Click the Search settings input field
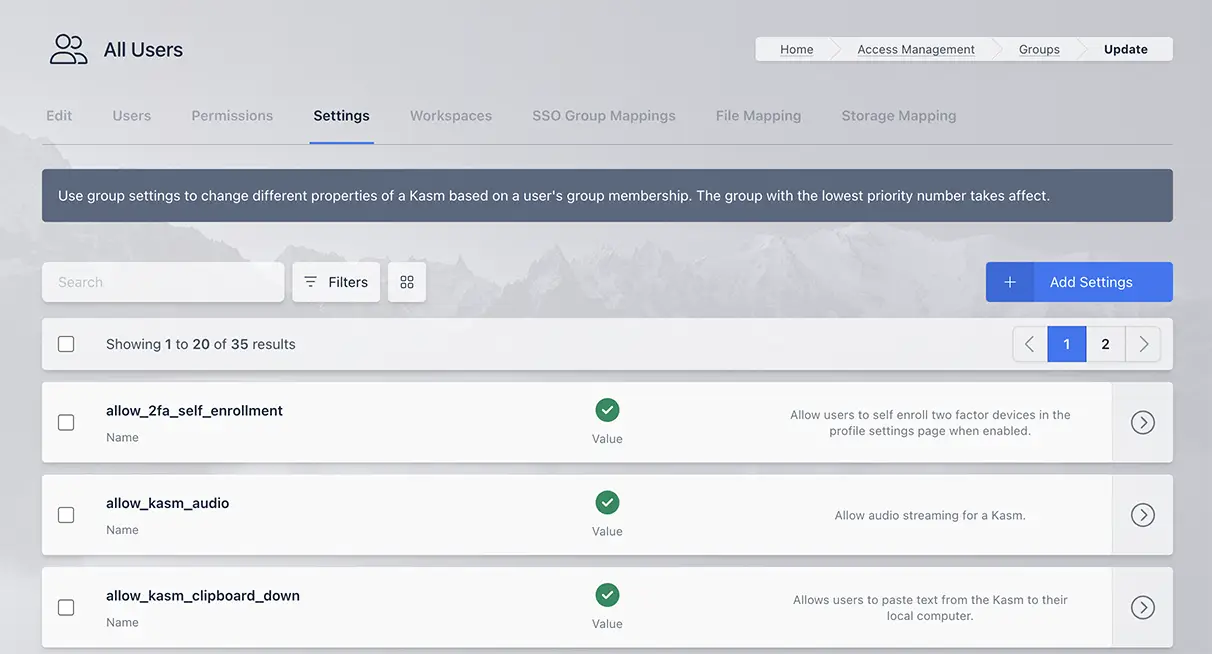This screenshot has width=1212, height=654. click(162, 282)
